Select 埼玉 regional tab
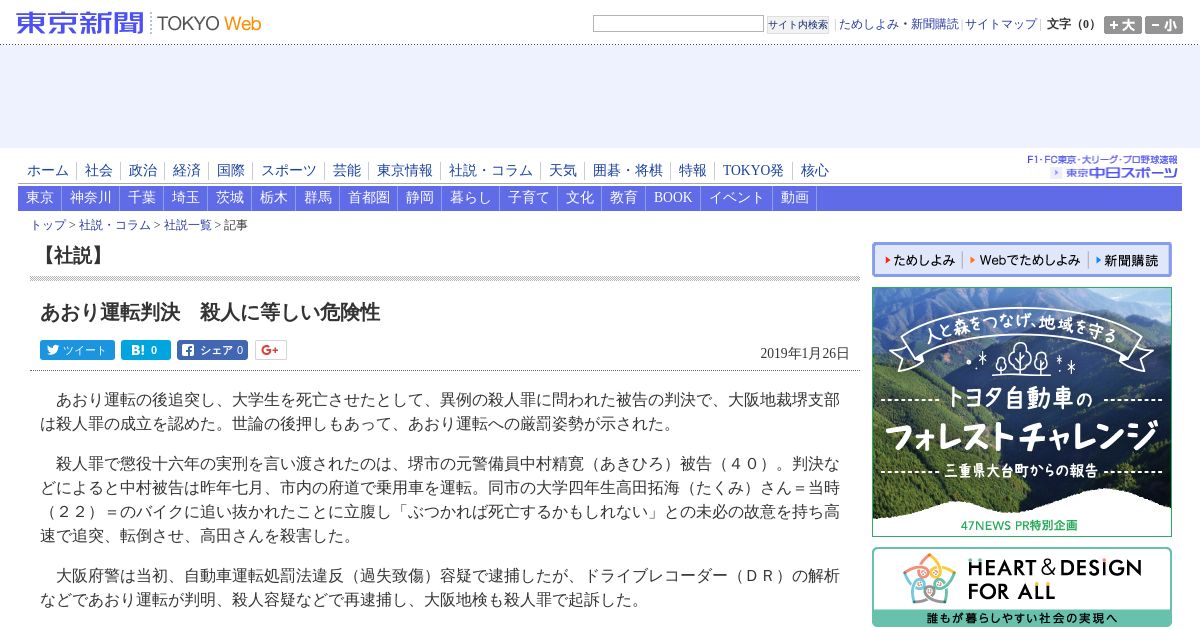The image size is (1200, 630). tap(186, 198)
